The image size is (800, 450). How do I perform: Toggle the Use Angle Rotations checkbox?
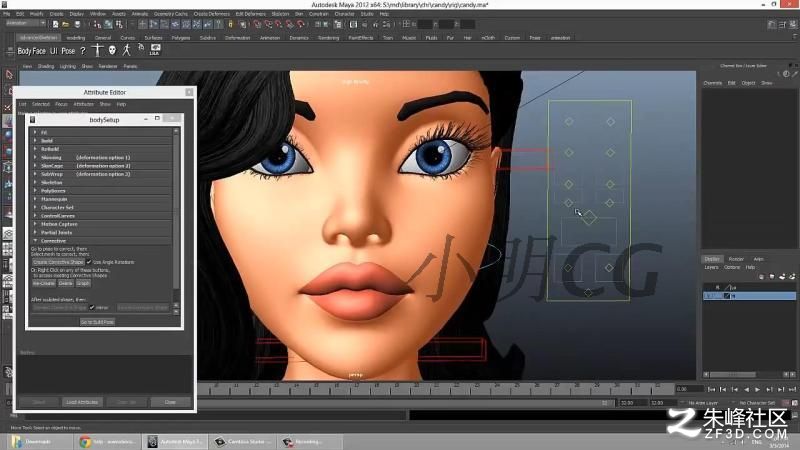point(89,262)
